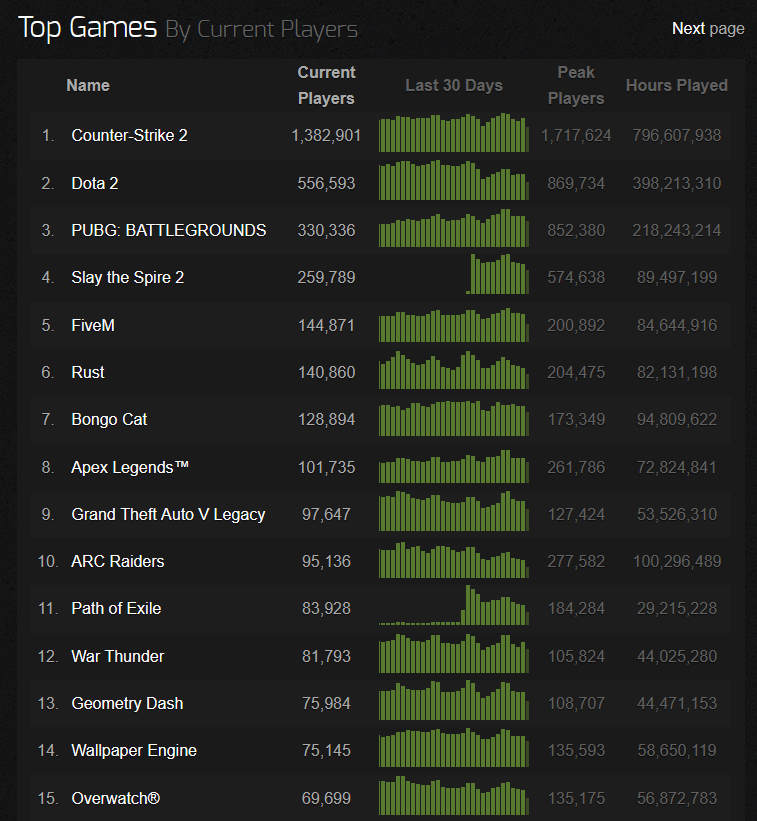Open Path of Exile details
The height and width of the screenshot is (821, 757).
[116, 608]
